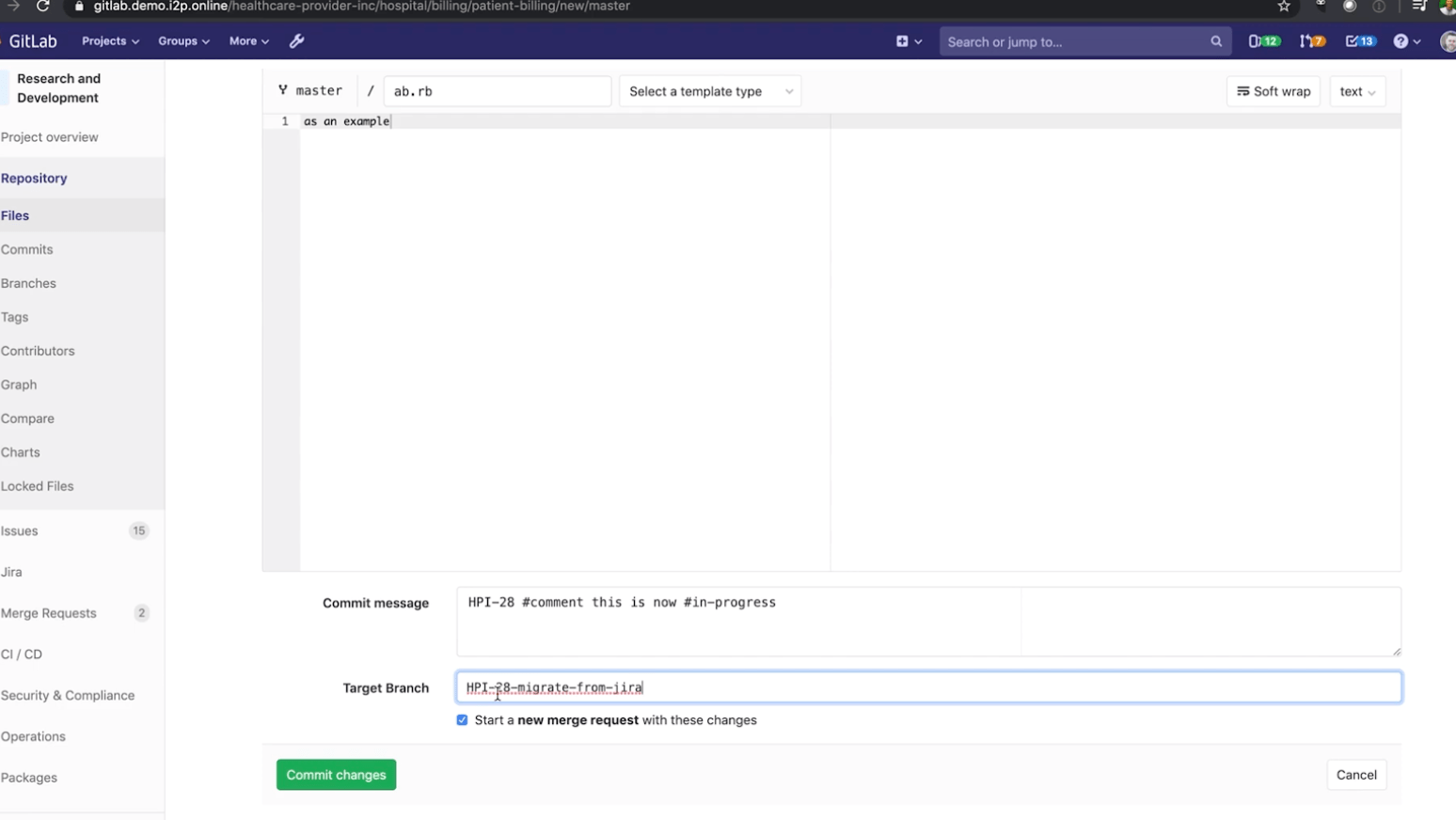Open the Help question mark icon

pyautogui.click(x=1401, y=41)
